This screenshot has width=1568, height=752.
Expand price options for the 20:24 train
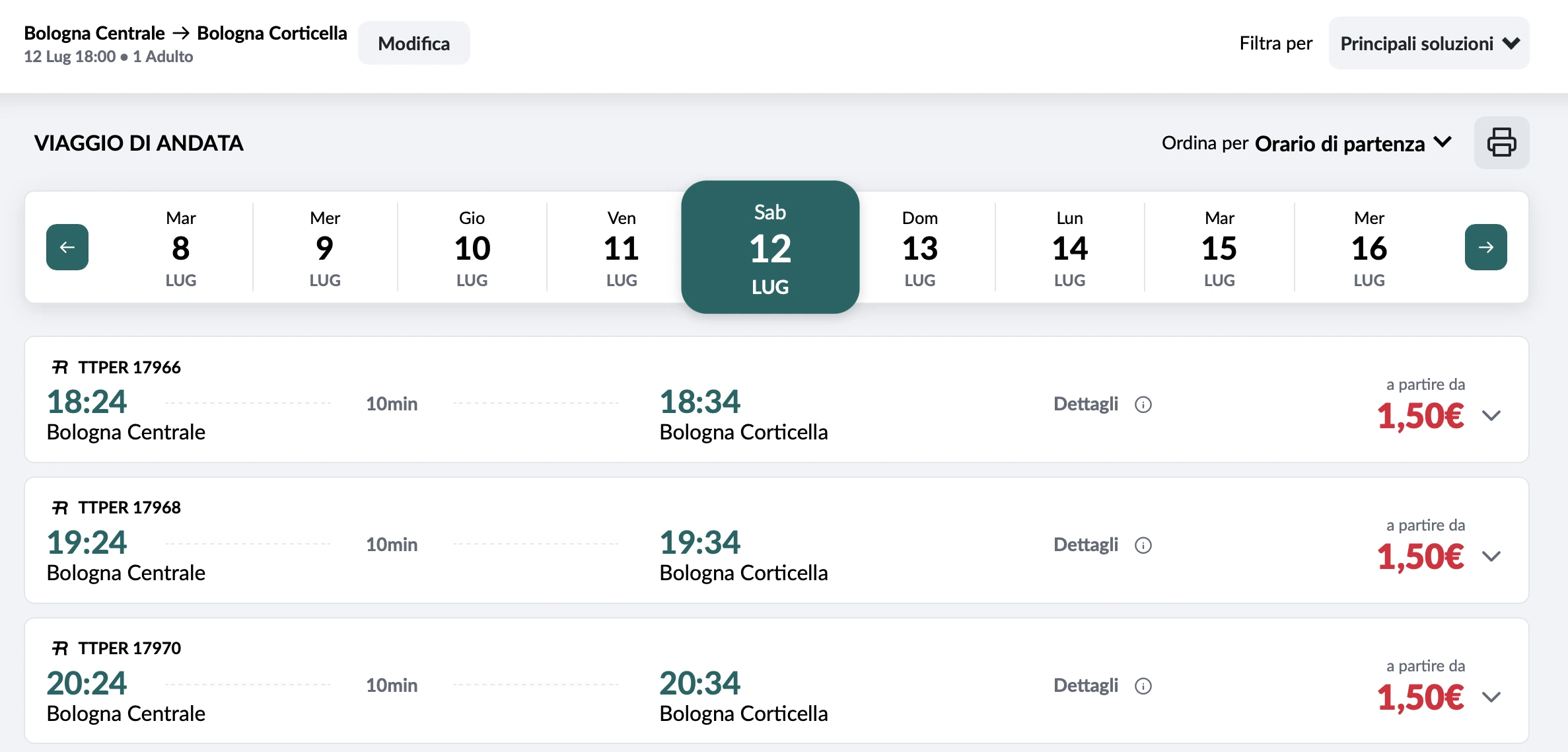coord(1491,697)
